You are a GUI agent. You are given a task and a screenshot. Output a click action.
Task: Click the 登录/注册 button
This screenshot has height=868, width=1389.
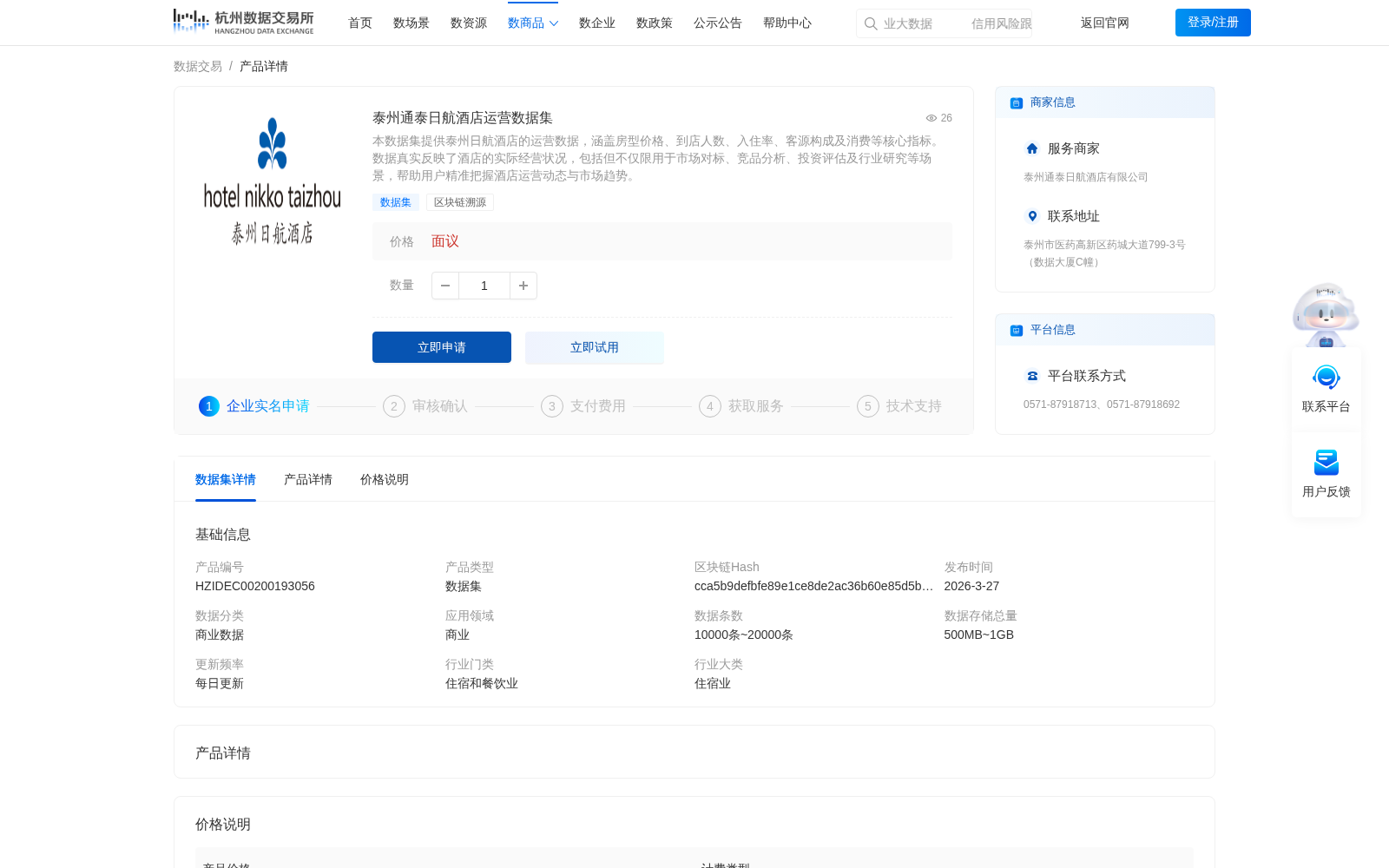tap(1213, 23)
